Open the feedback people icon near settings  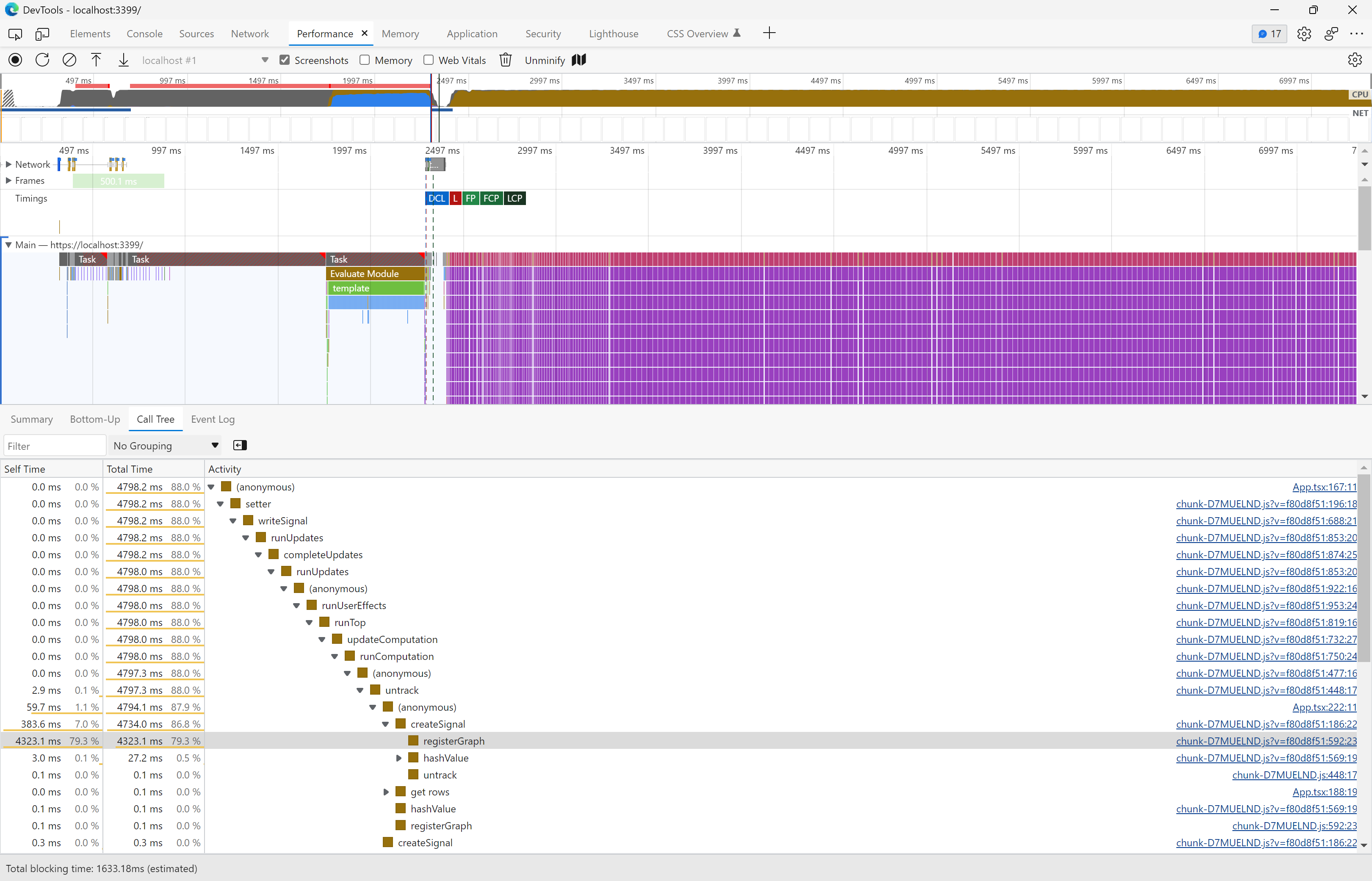(x=1331, y=34)
